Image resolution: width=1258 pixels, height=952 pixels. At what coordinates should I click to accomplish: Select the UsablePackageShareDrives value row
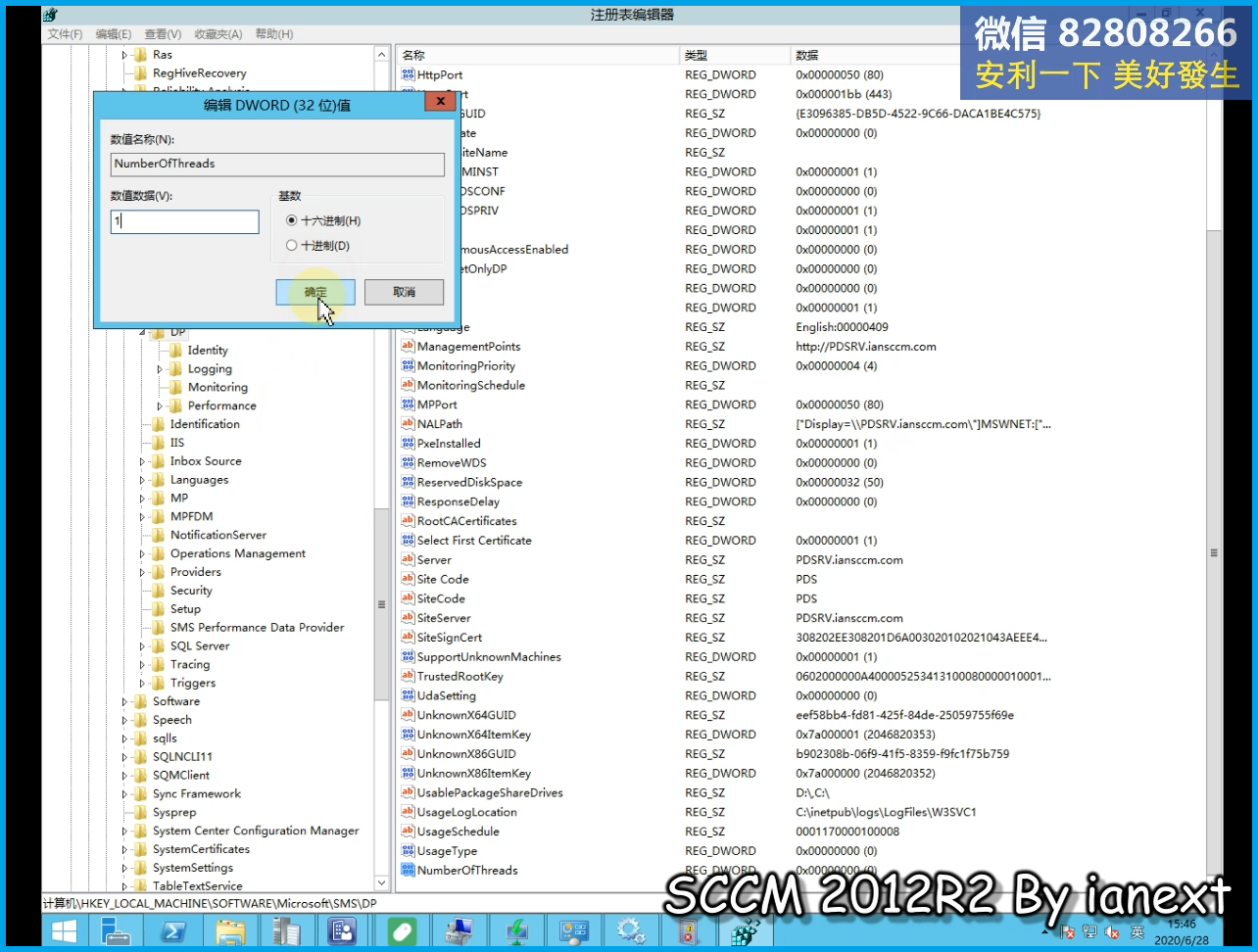point(490,793)
